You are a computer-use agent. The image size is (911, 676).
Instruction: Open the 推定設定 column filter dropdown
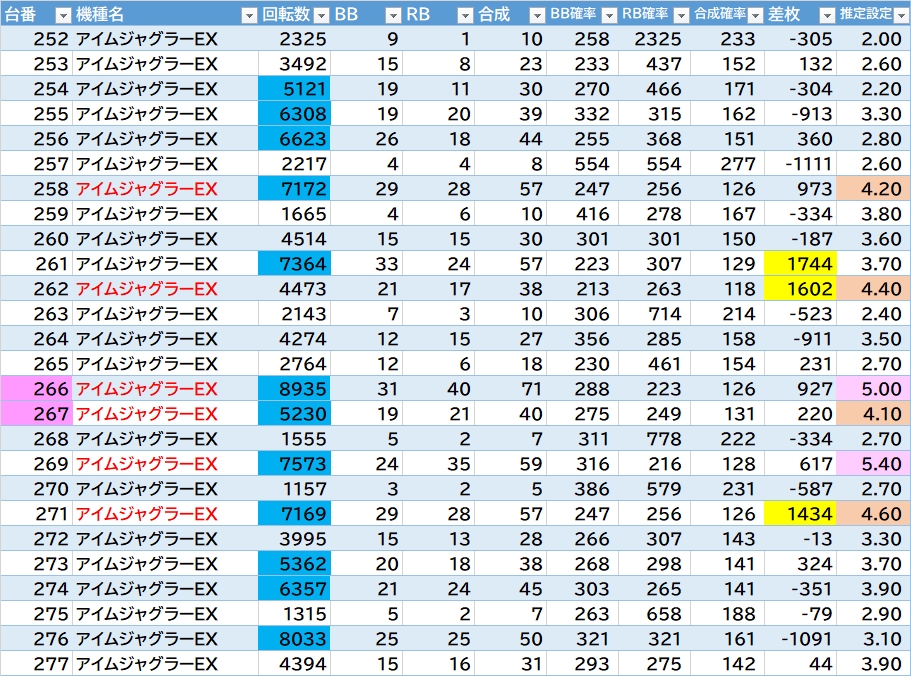point(901,15)
